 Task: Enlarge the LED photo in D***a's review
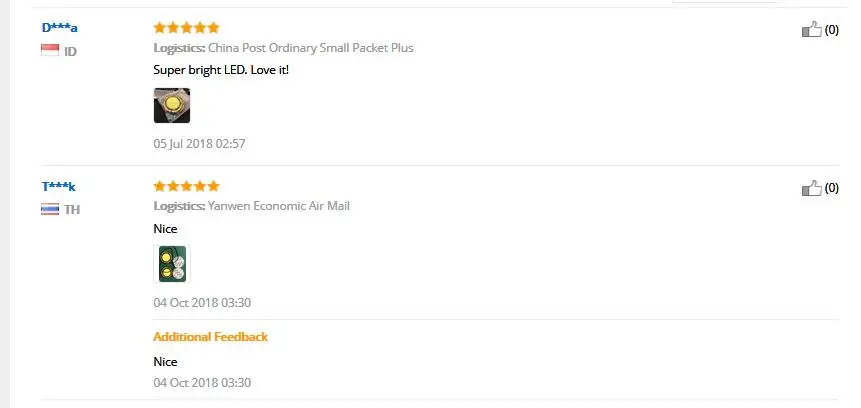click(x=172, y=106)
